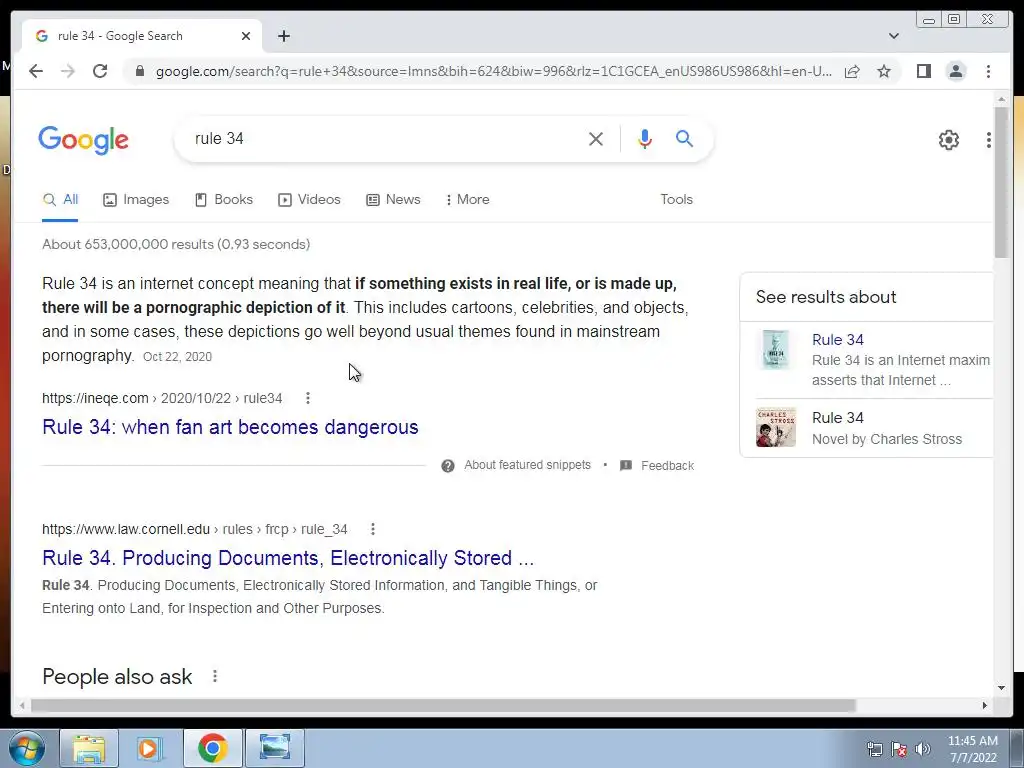Submit search with the magnifier icon
This screenshot has height=768, width=1024.
pos(684,138)
